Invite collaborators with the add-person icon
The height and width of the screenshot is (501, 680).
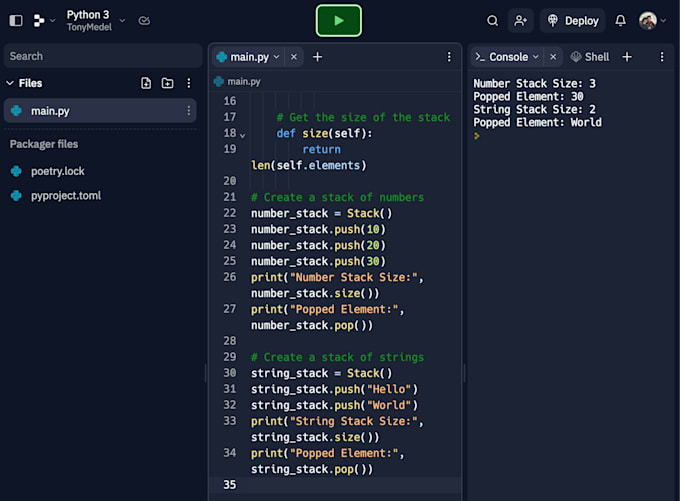(520, 20)
